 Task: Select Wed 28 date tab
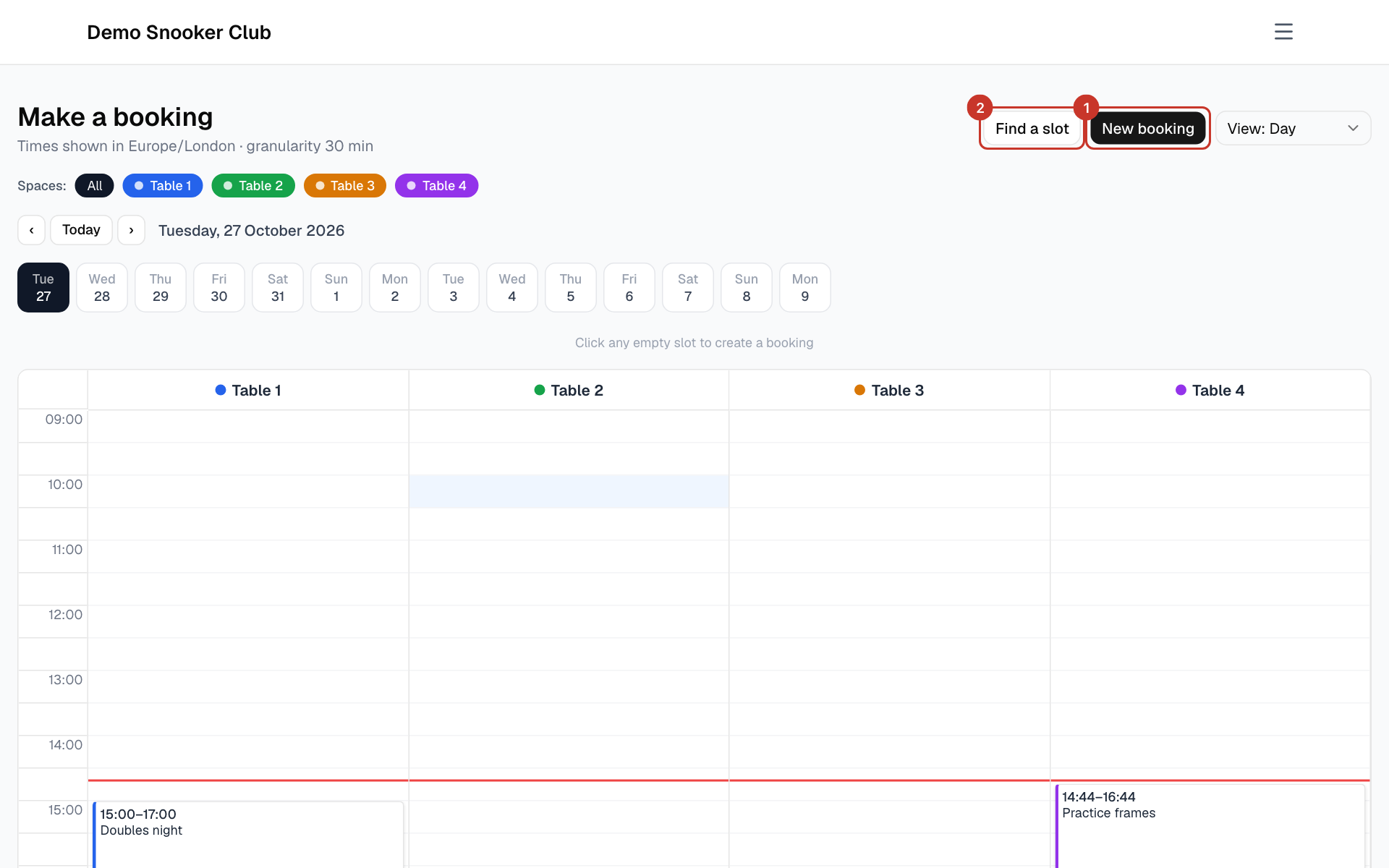(x=102, y=288)
